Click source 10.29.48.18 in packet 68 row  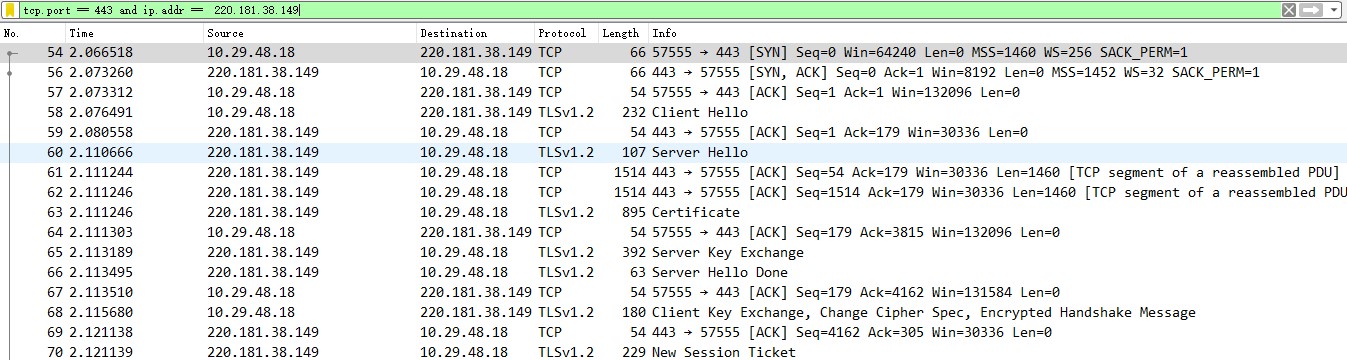251,312
